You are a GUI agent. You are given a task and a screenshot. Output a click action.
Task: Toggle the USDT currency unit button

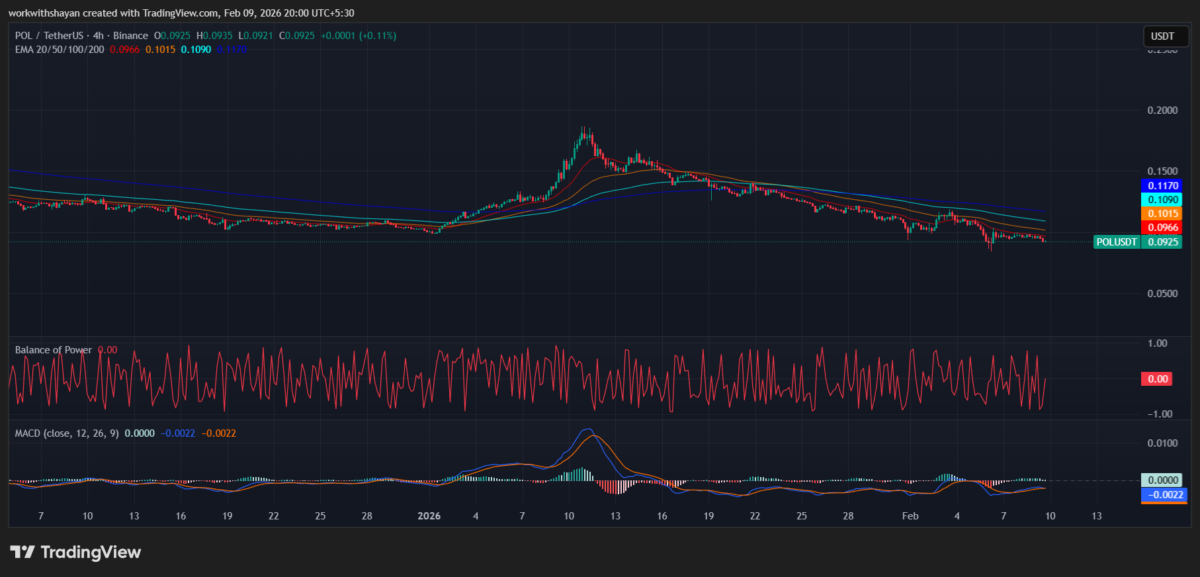pos(1162,34)
